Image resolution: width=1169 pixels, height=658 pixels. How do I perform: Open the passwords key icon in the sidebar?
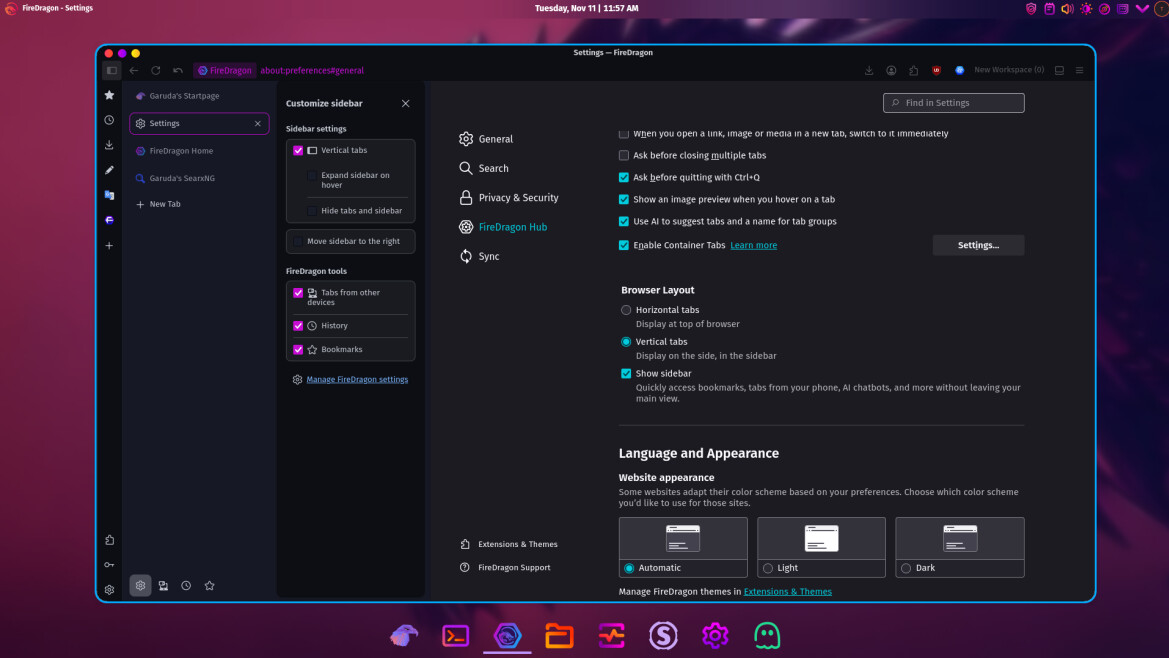109,565
